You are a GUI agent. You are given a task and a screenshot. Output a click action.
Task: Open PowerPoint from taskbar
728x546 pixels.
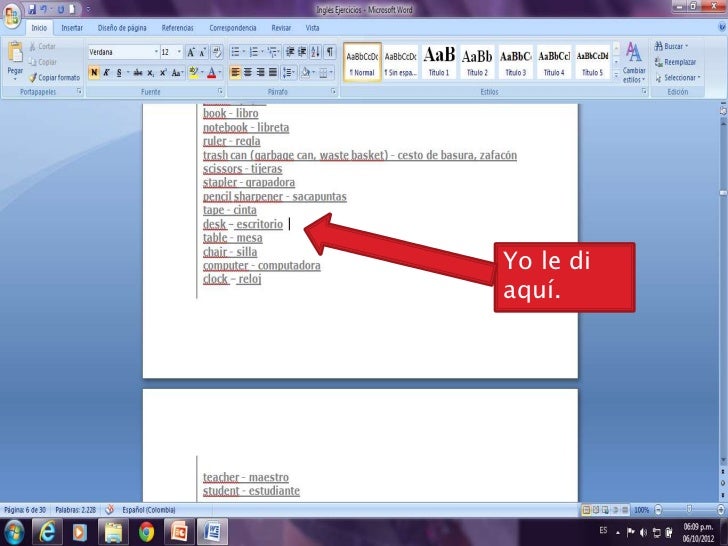[x=179, y=532]
